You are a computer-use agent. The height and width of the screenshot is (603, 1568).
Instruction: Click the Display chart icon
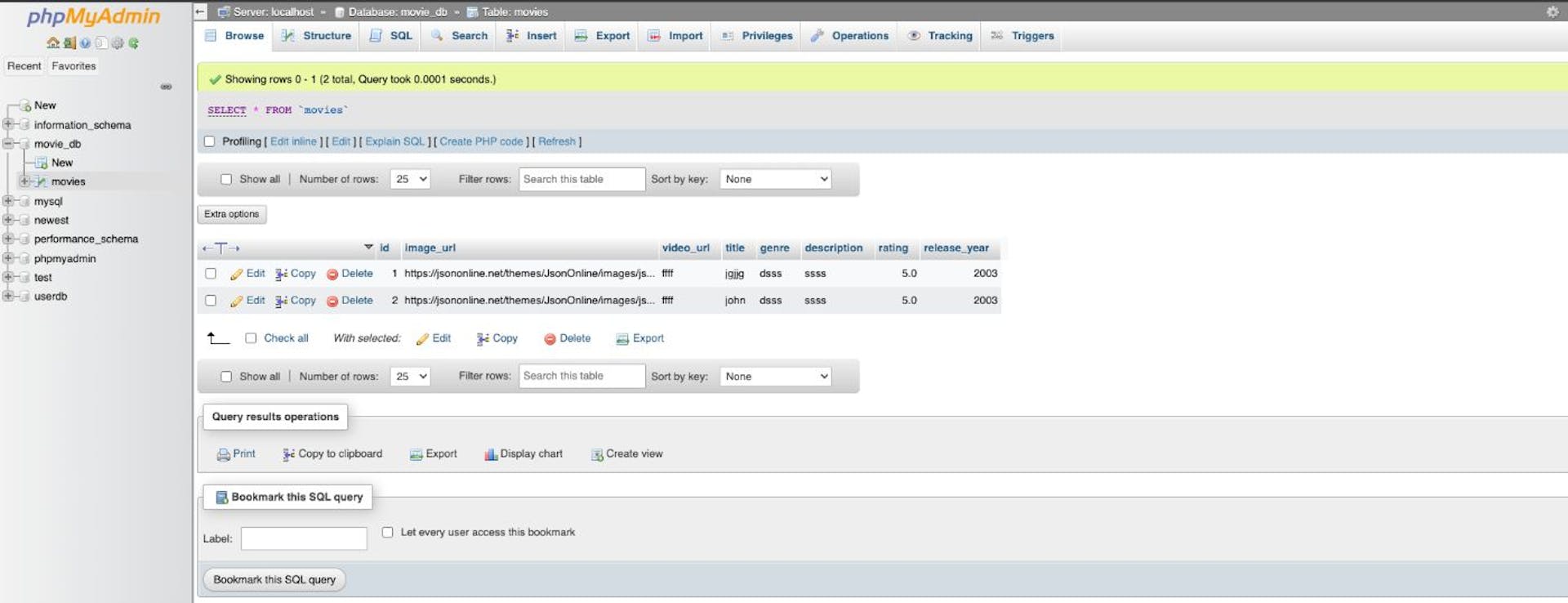coord(491,454)
